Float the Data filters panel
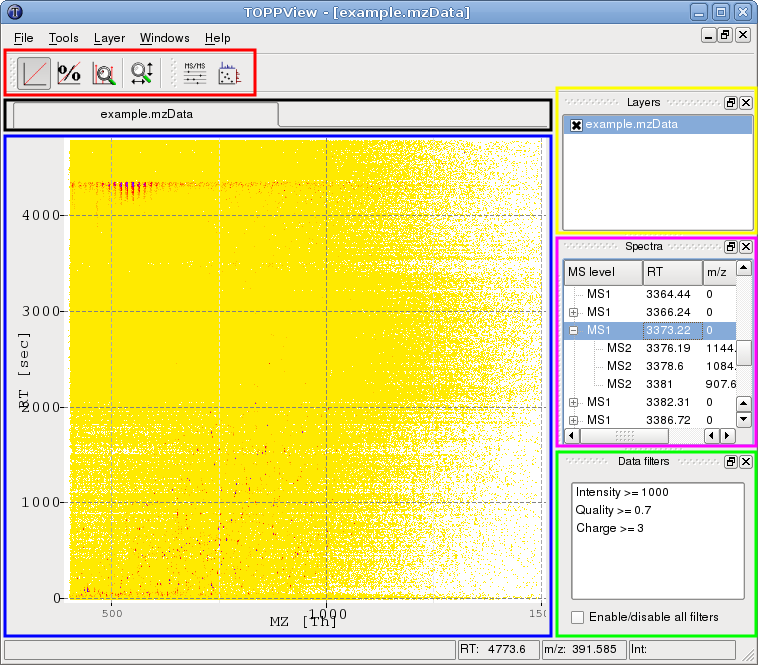Viewport: 758px width, 665px height. pyautogui.click(x=730, y=462)
